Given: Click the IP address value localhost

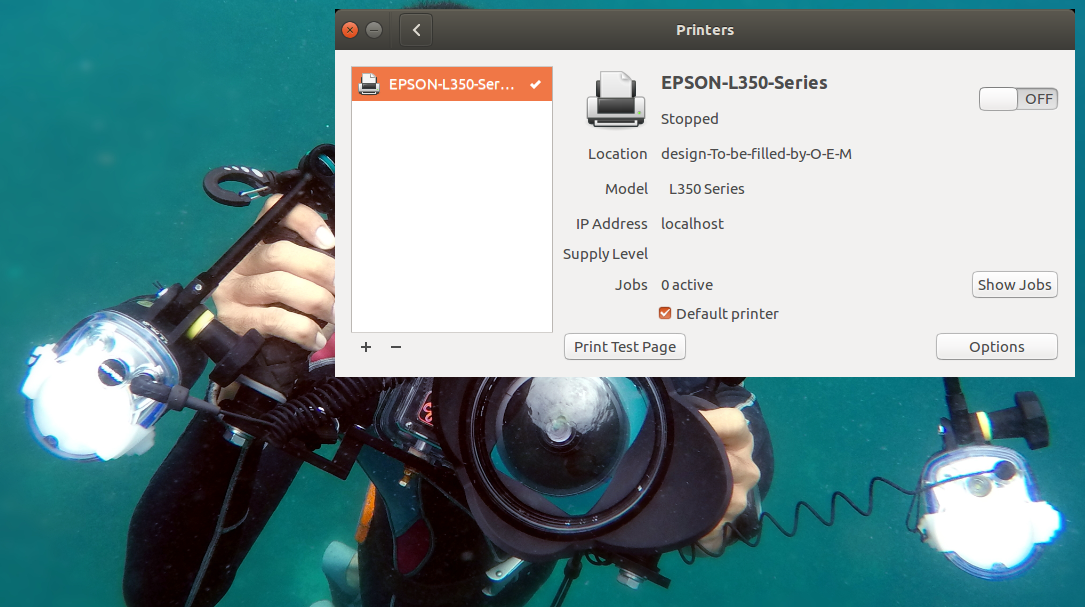Looking at the screenshot, I should 692,224.
